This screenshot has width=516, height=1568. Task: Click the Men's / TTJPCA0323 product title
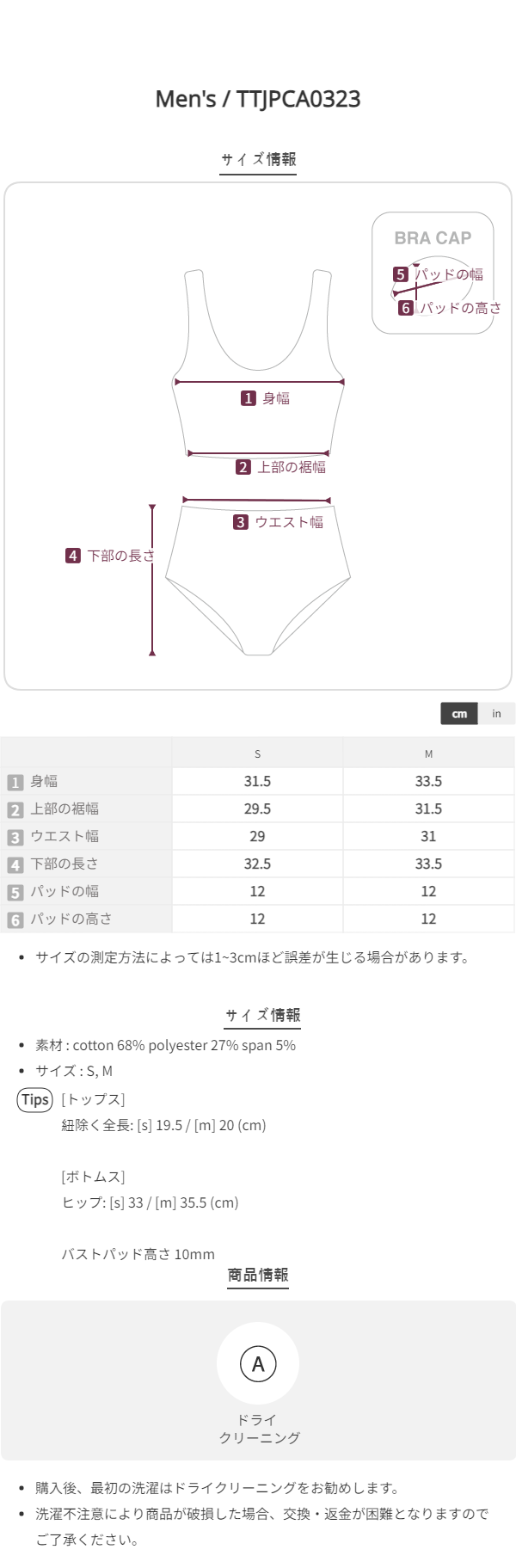(258, 99)
